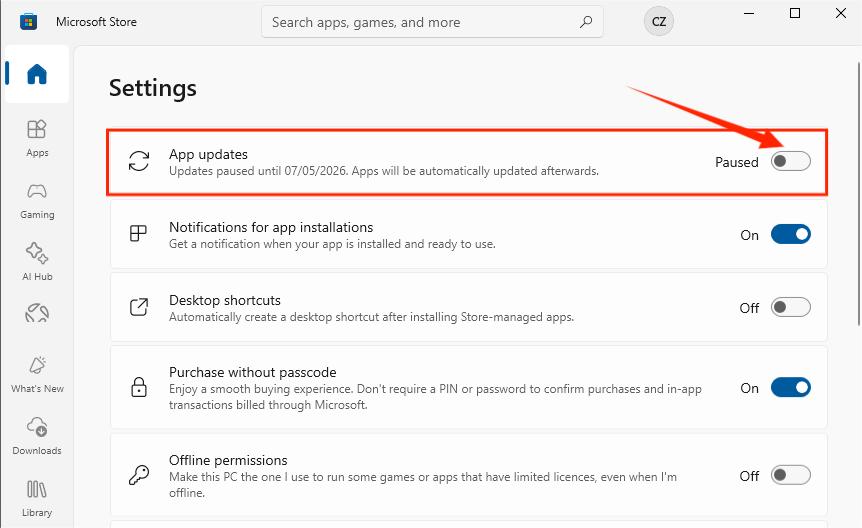The height and width of the screenshot is (528, 862).
Task: Click the Offline permissions title text
Action: pyautogui.click(x=228, y=460)
